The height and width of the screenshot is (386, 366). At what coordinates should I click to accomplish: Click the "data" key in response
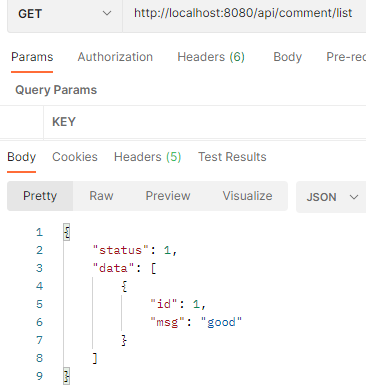coord(113,268)
